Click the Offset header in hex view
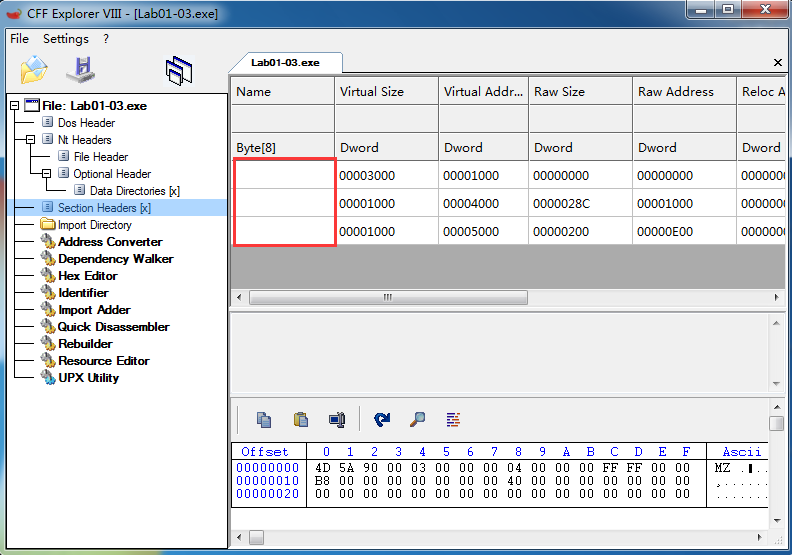 265,451
